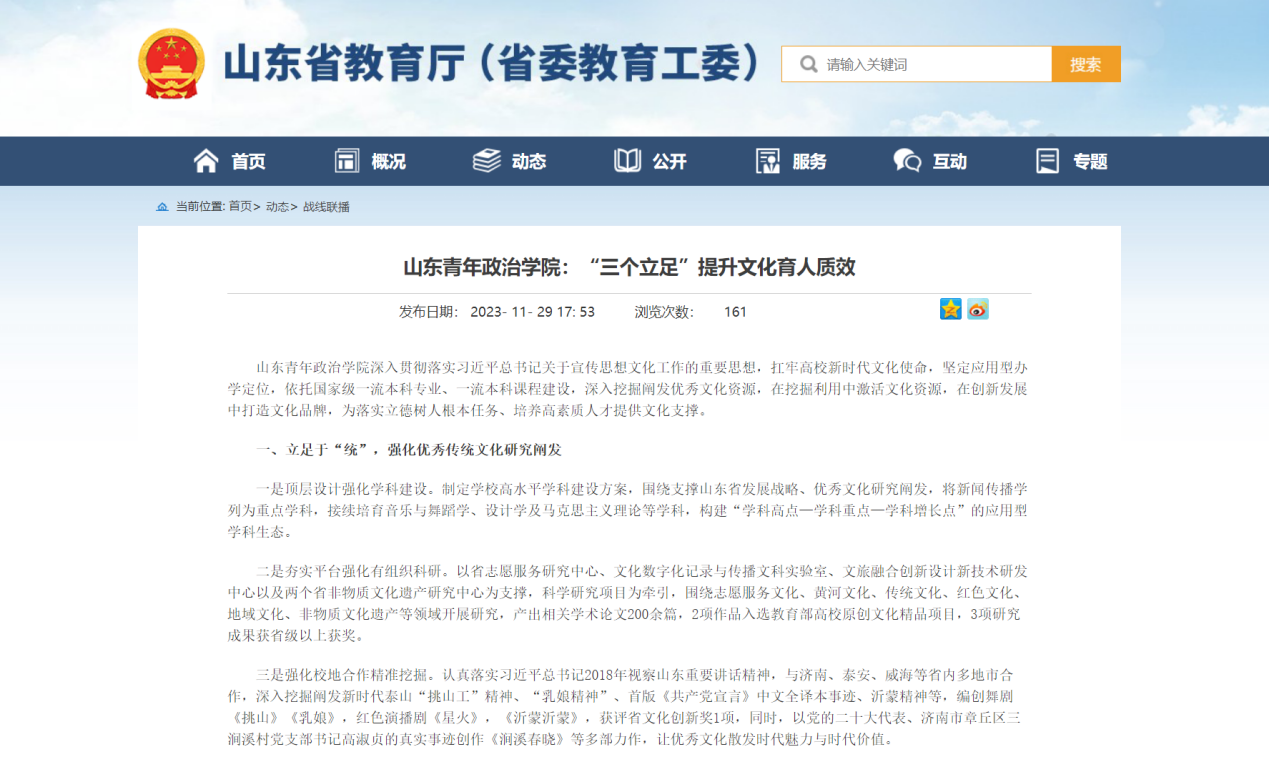Click the small home icon in breadcrumb
The width and height of the screenshot is (1269, 762).
click(162, 207)
